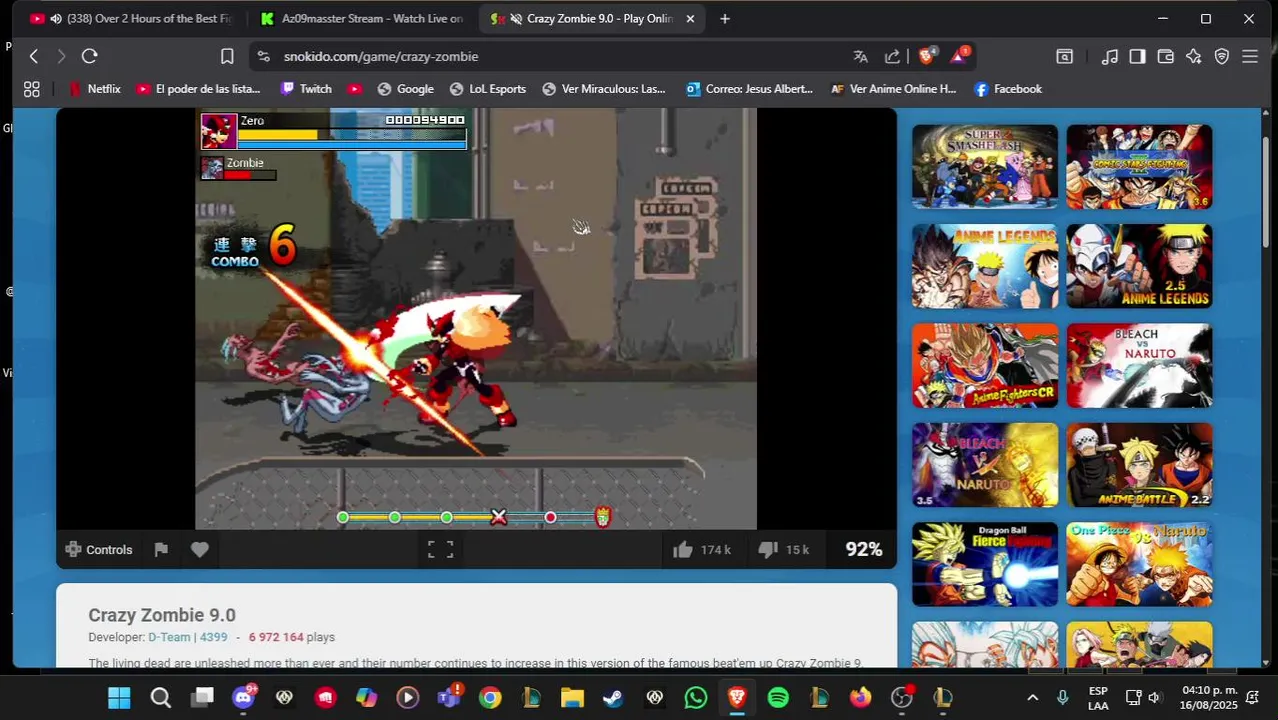Screen dimensions: 1278x720
Task: Open the tab search icon in toolbar
Action: click(1065, 56)
